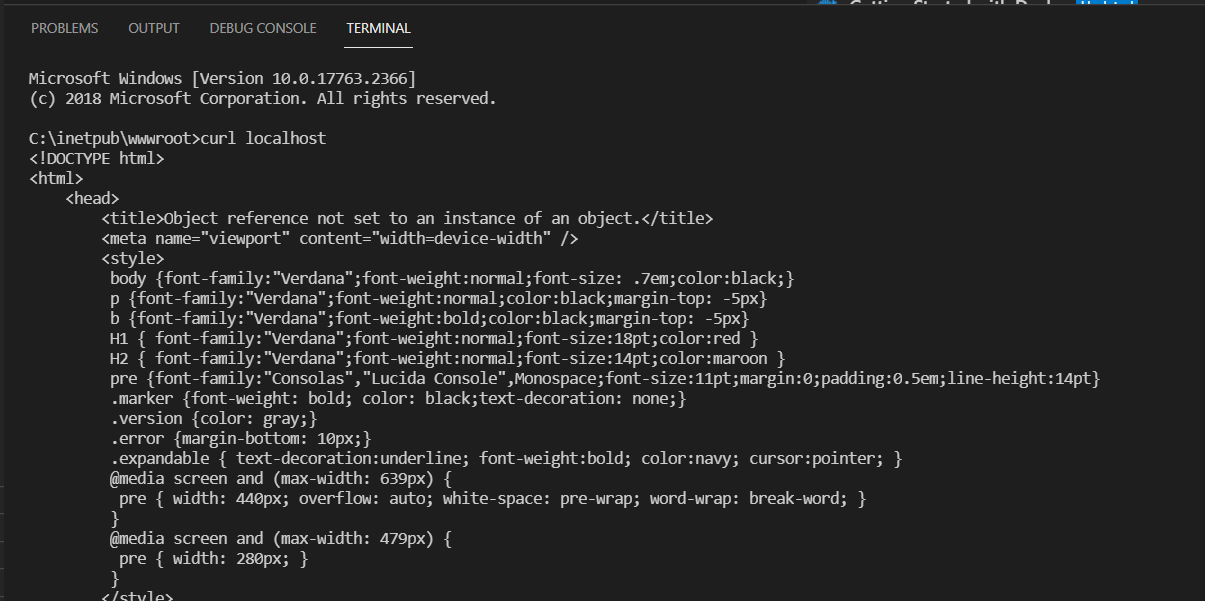Click the active TERMINAL tab
Screen dimensions: 1205x601
coord(377,28)
